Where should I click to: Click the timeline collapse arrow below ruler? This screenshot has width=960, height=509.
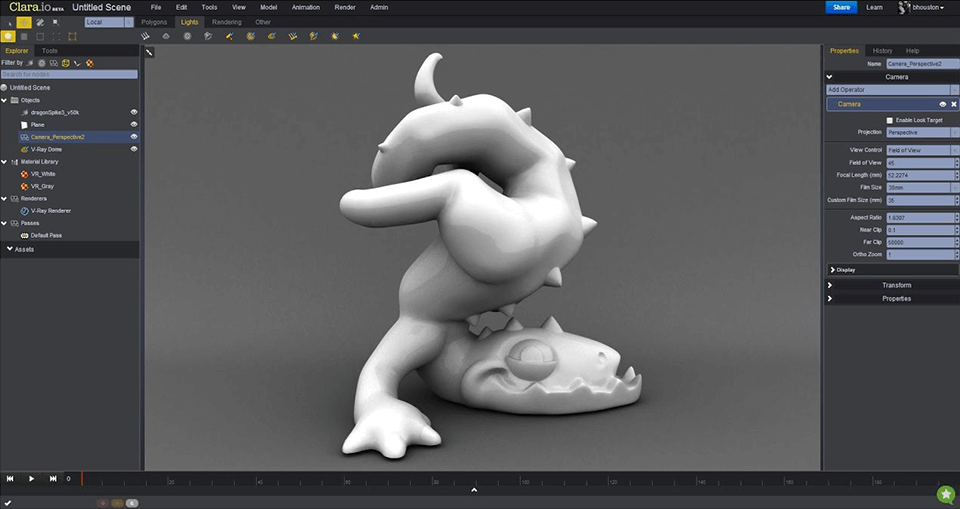pos(474,490)
